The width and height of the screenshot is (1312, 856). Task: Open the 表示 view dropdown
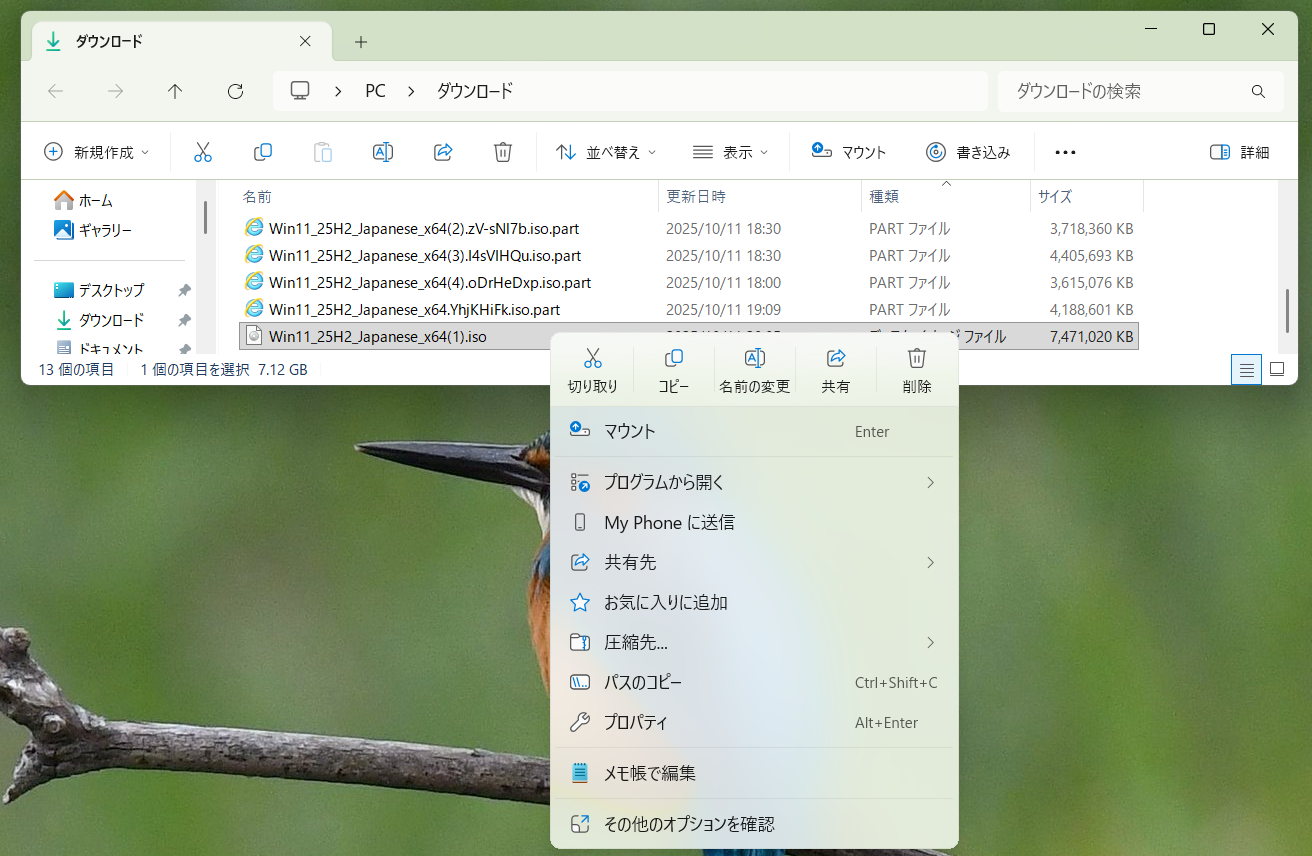(731, 151)
